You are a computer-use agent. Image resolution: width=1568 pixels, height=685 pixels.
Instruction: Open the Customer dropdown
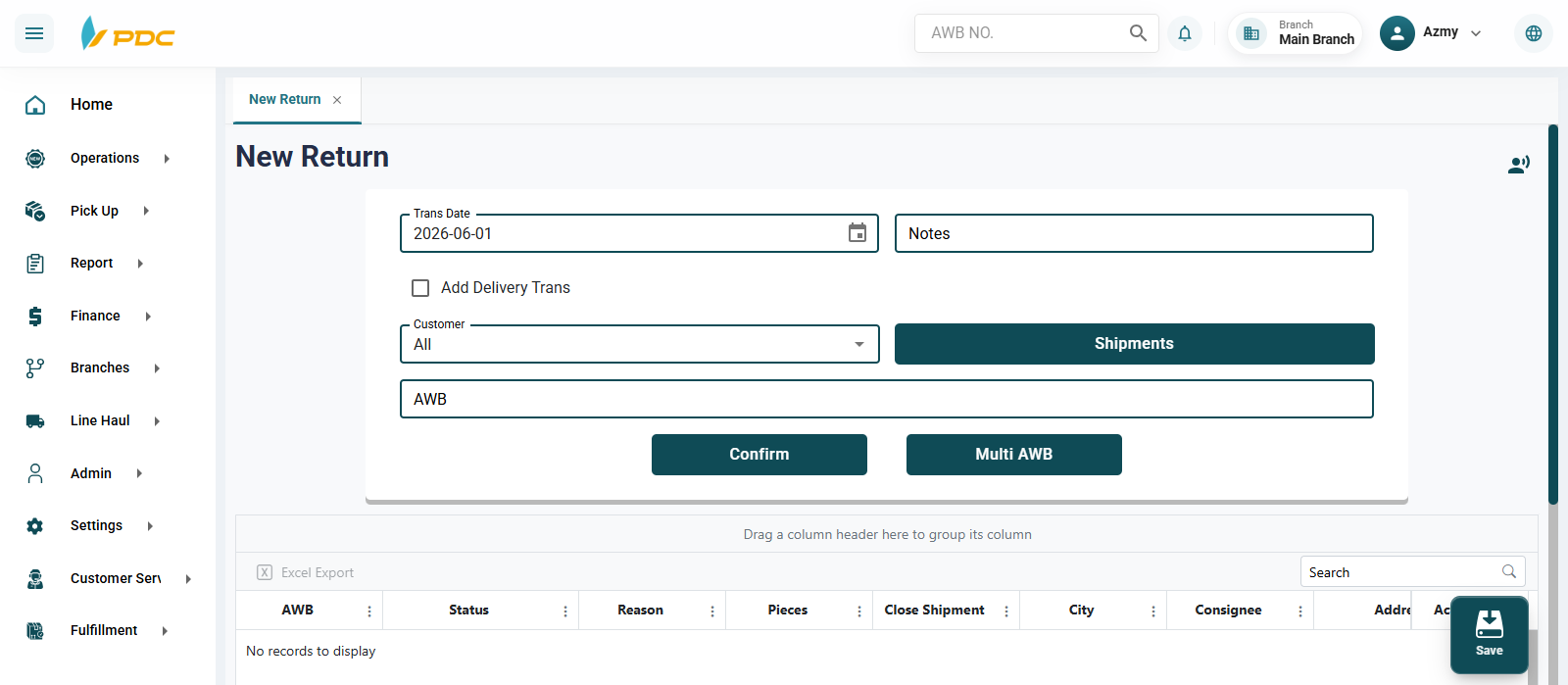(x=640, y=344)
